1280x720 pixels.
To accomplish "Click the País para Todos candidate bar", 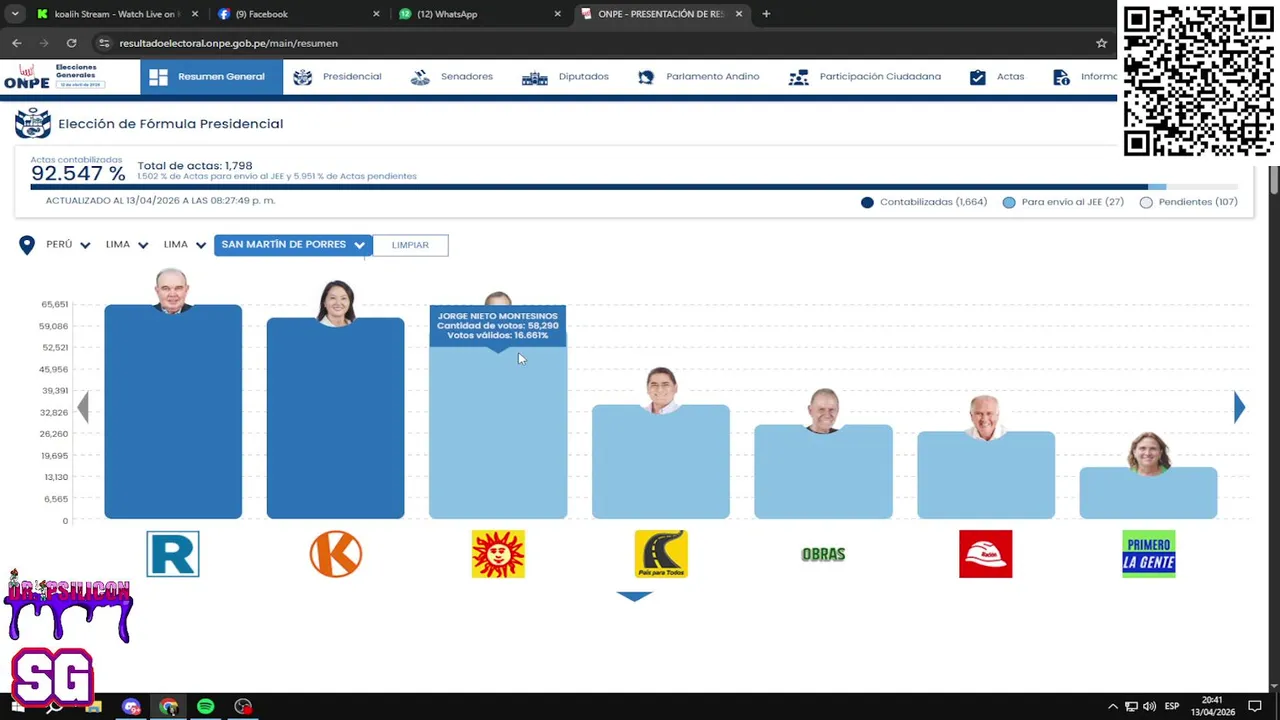I will click(661, 462).
